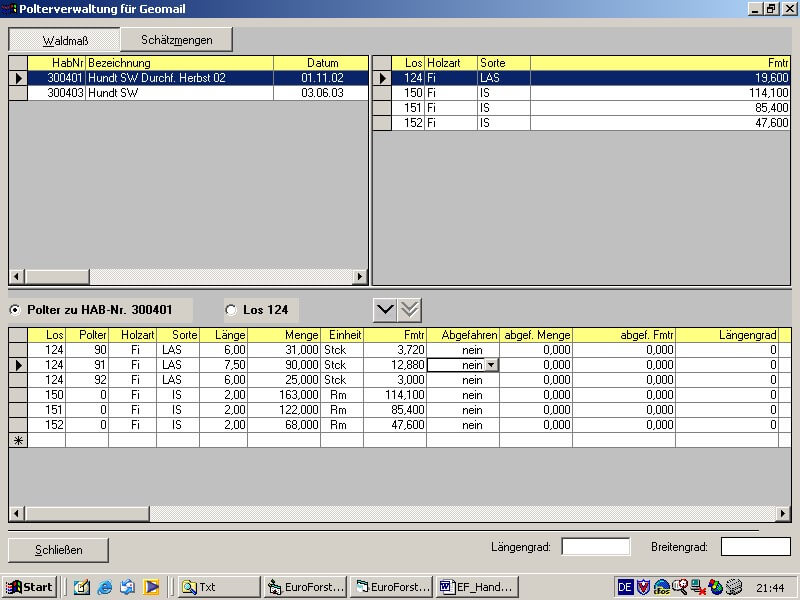Screen dimensions: 800x600
Task: Click Abgefahren nein for Polter 90
Action: click(463, 350)
